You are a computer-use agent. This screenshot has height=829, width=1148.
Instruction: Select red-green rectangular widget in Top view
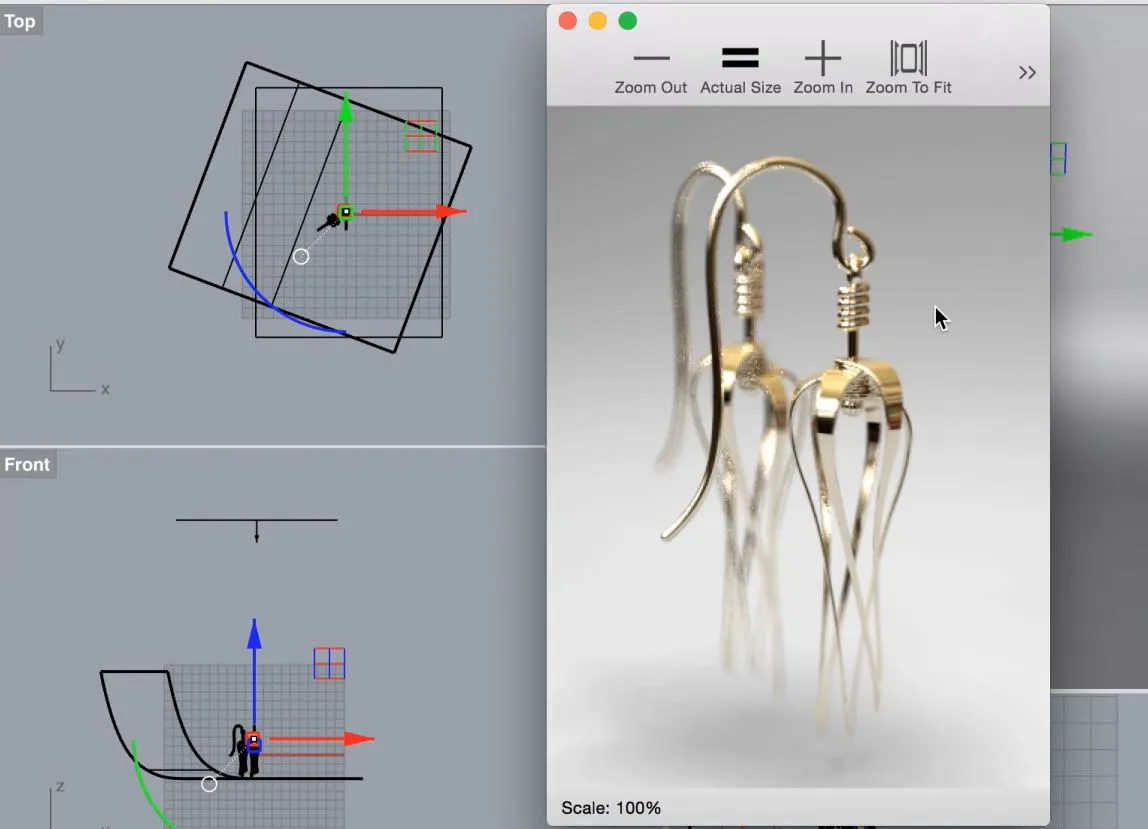pyautogui.click(x=421, y=136)
